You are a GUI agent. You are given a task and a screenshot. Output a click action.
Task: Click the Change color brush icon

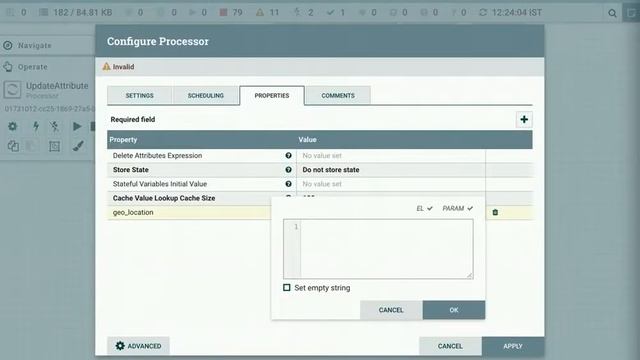(78, 146)
